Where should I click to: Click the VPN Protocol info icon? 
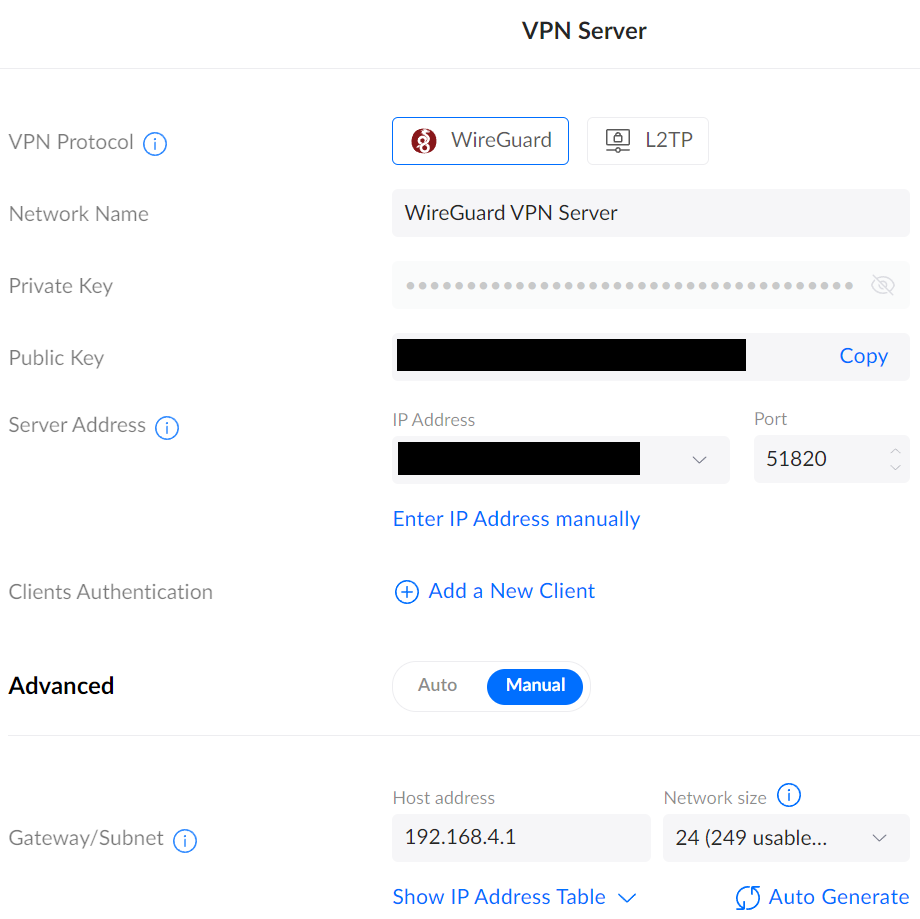pyautogui.click(x=155, y=143)
